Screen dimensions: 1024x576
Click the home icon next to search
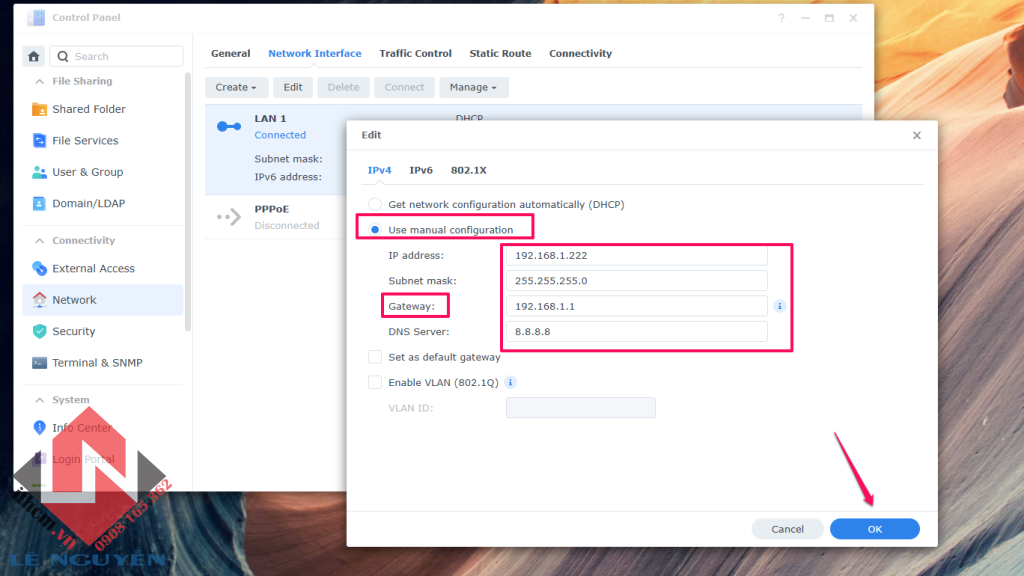click(34, 55)
